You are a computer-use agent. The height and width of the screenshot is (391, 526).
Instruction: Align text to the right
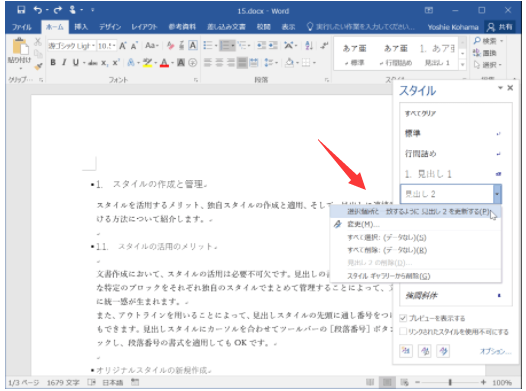click(231, 62)
